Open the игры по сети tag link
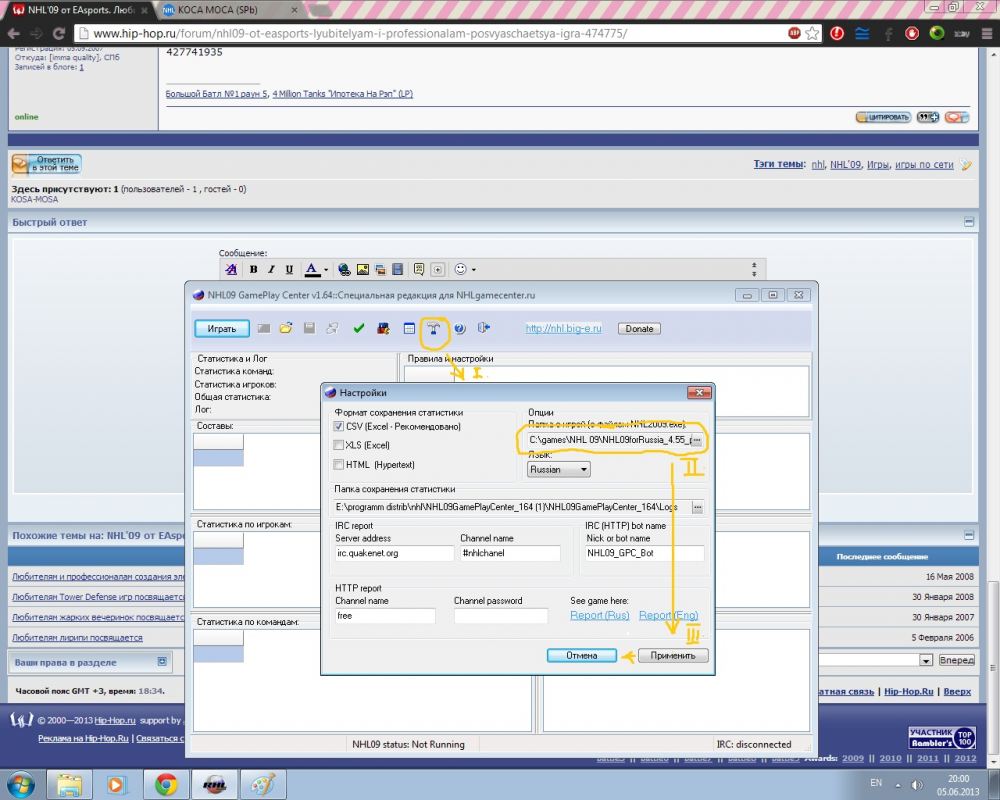Image resolution: width=1000 pixels, height=800 pixels. coord(924,165)
